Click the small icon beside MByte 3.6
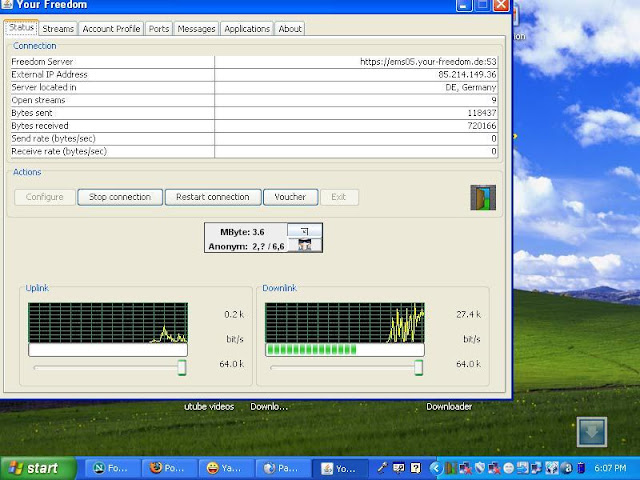 304,231
